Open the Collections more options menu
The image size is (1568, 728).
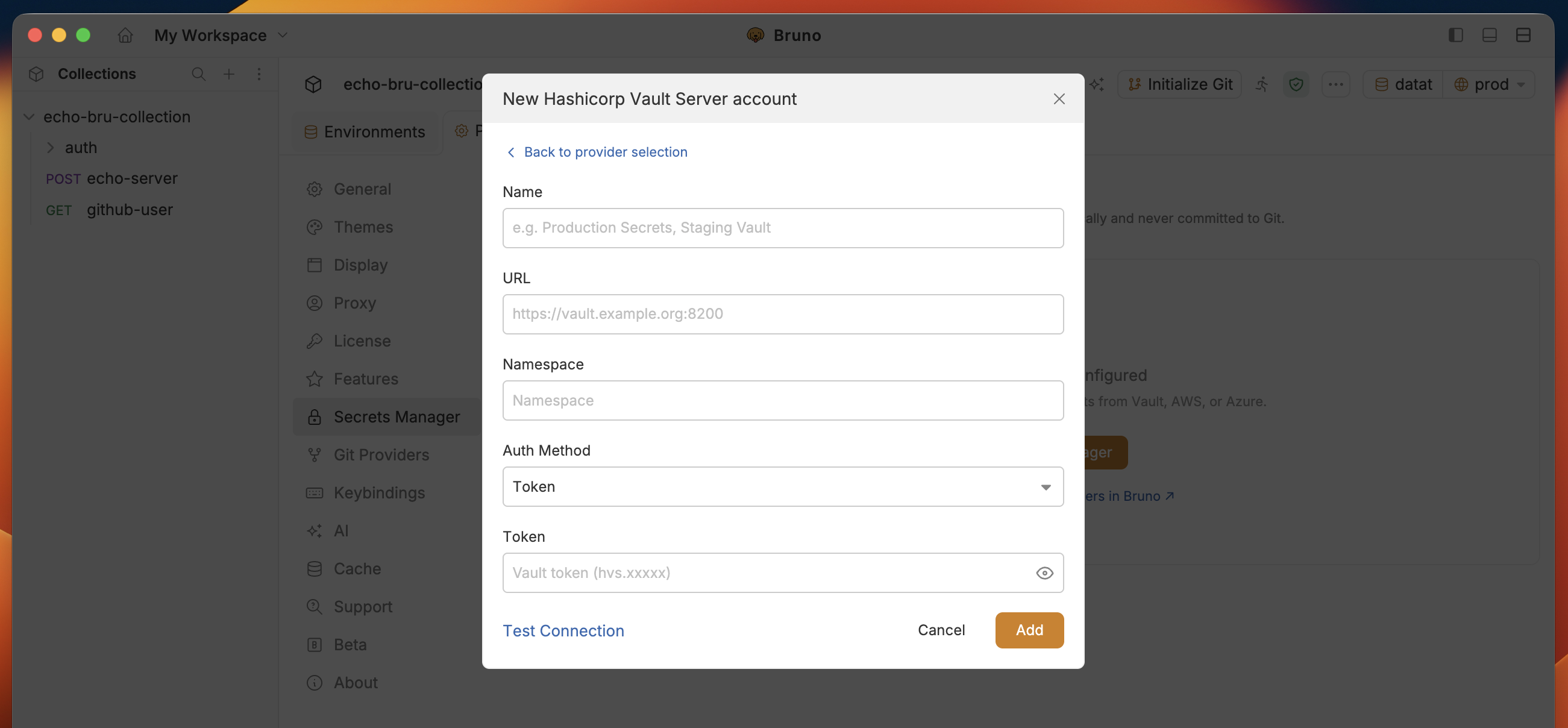(x=259, y=74)
